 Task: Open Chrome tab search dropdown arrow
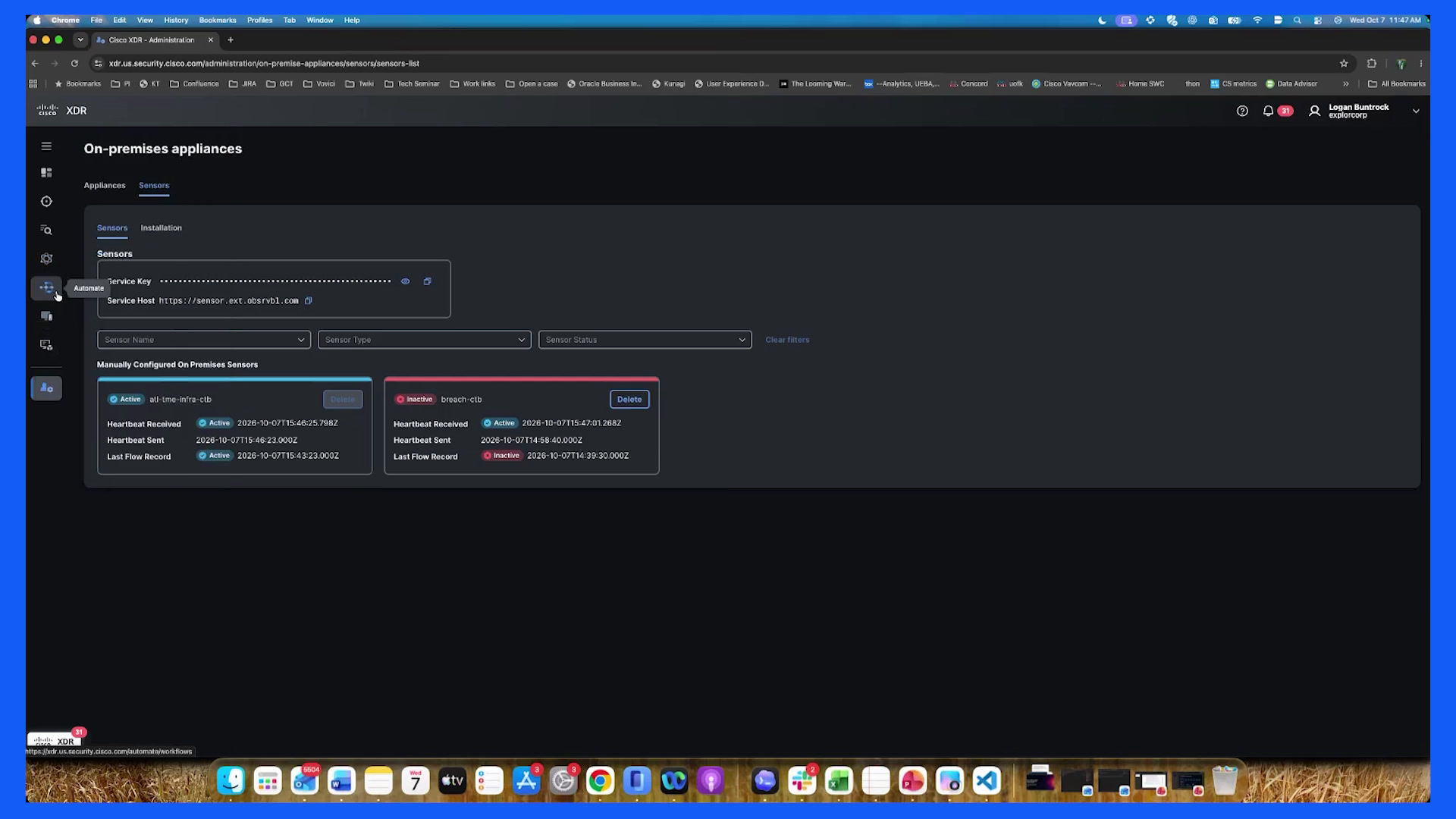coord(80,40)
